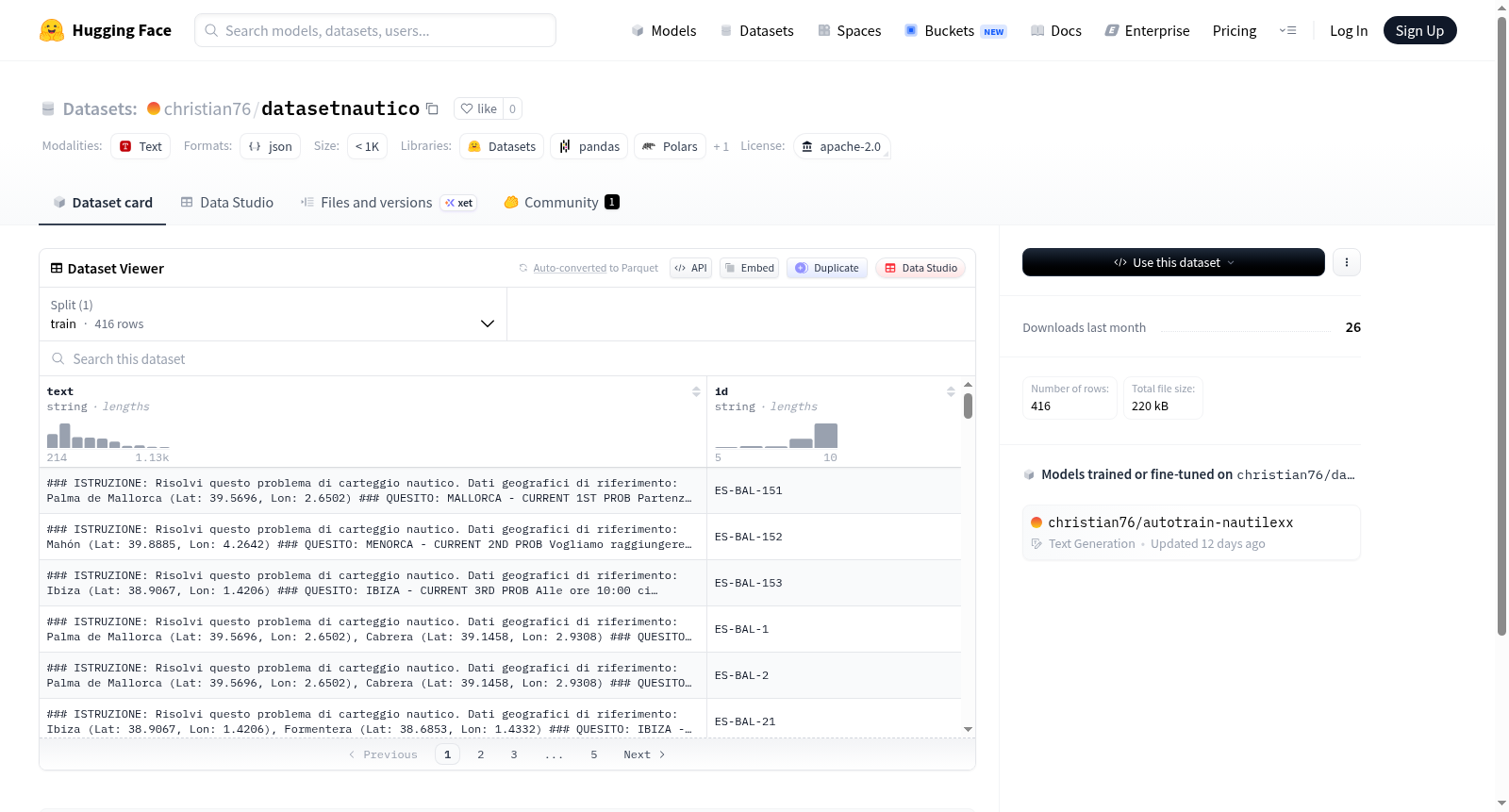Sort the text column
This screenshot has height=812, width=1509.
(696, 391)
